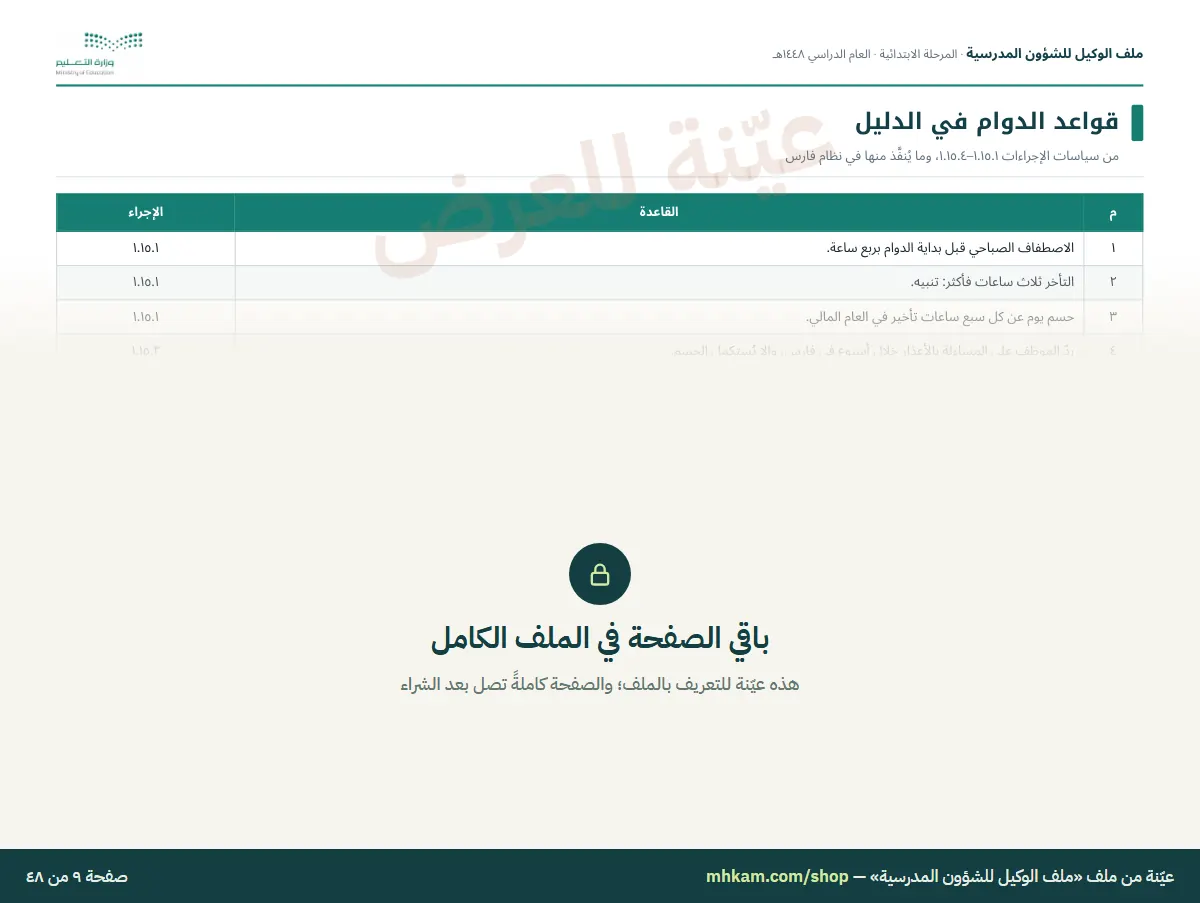Click the header title ملف الوكيل للشؤون المدرسية
Image resolution: width=1200 pixels, height=903 pixels.
click(x=1054, y=54)
